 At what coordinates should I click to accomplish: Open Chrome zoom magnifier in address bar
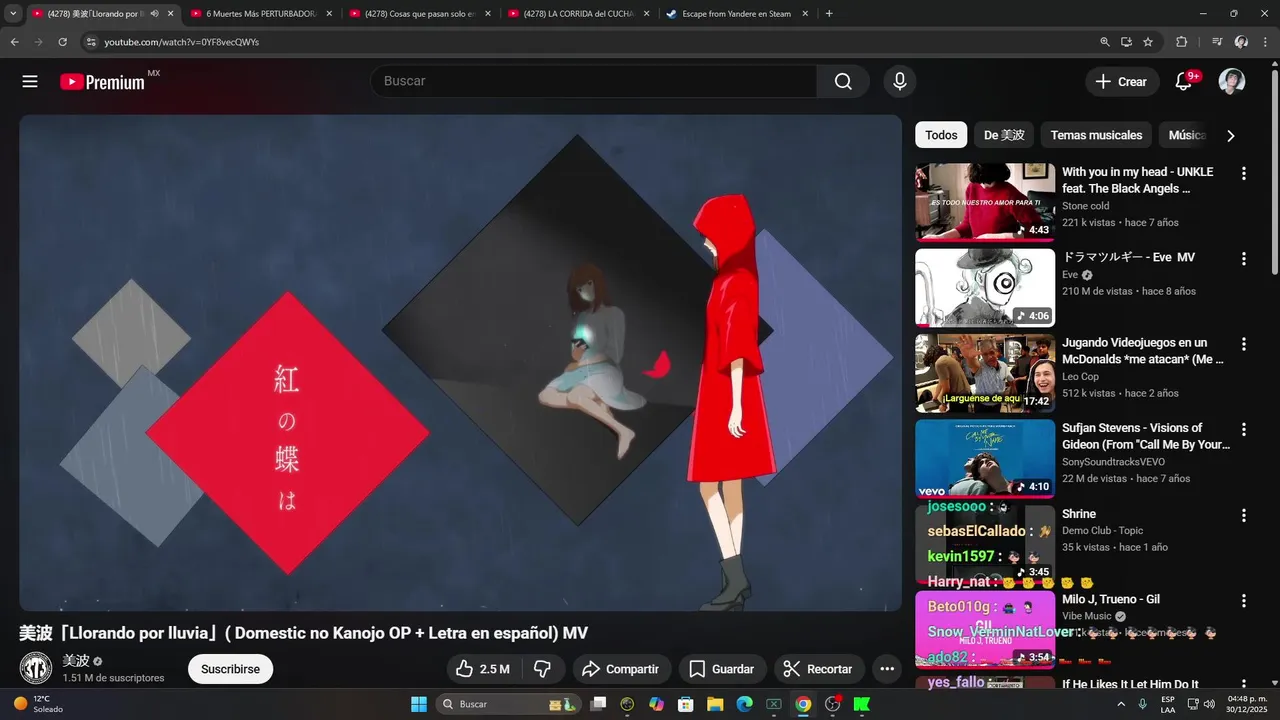point(1105,42)
